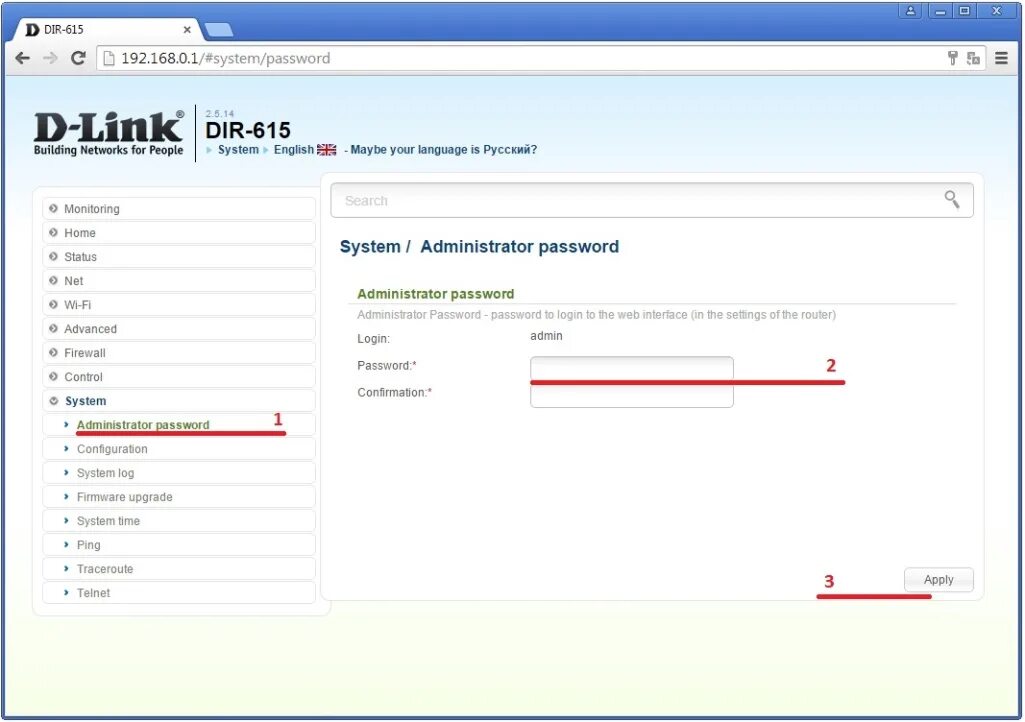The width and height of the screenshot is (1025, 722).
Task: Open Firmware upgrade page
Action: tap(178, 497)
